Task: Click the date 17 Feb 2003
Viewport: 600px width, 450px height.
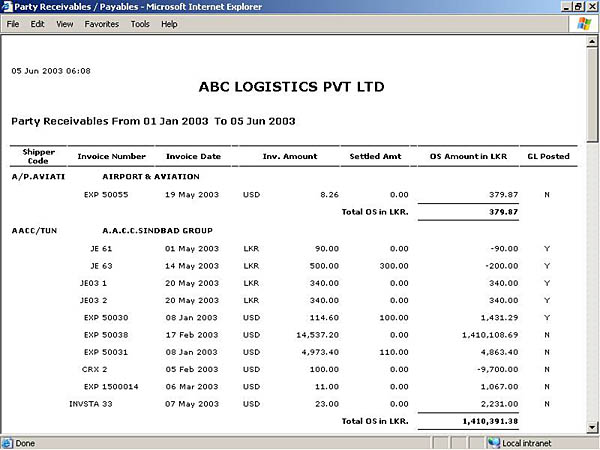Action: [192, 334]
